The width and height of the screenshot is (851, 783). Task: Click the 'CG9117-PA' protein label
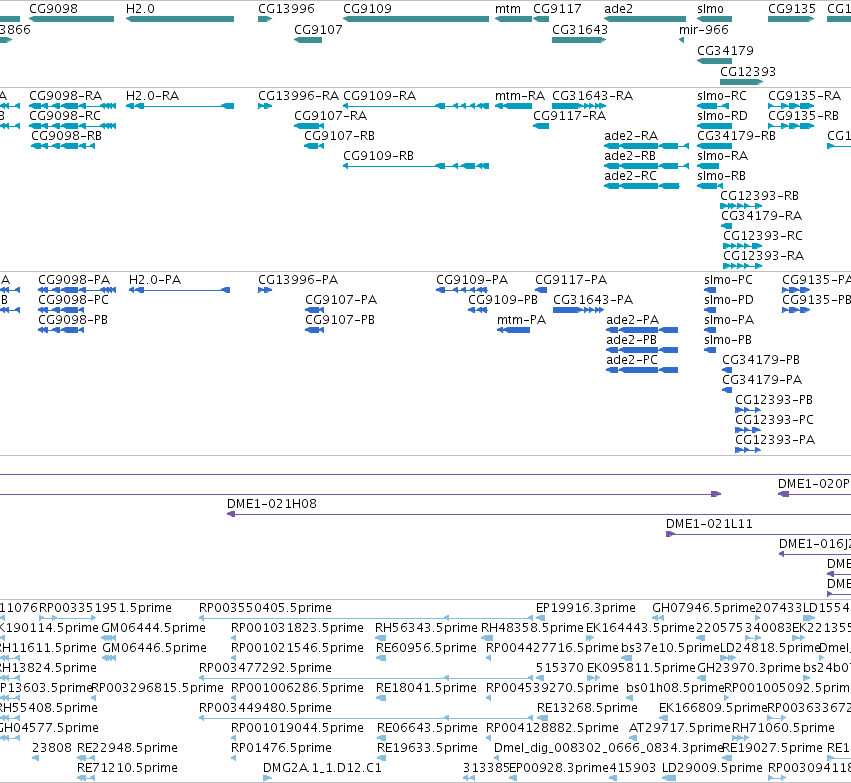(x=571, y=279)
